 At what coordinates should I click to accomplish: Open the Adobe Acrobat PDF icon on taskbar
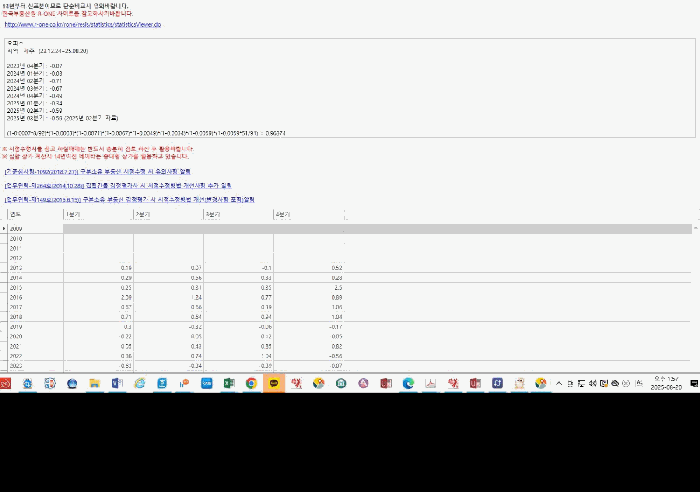(x=430, y=384)
